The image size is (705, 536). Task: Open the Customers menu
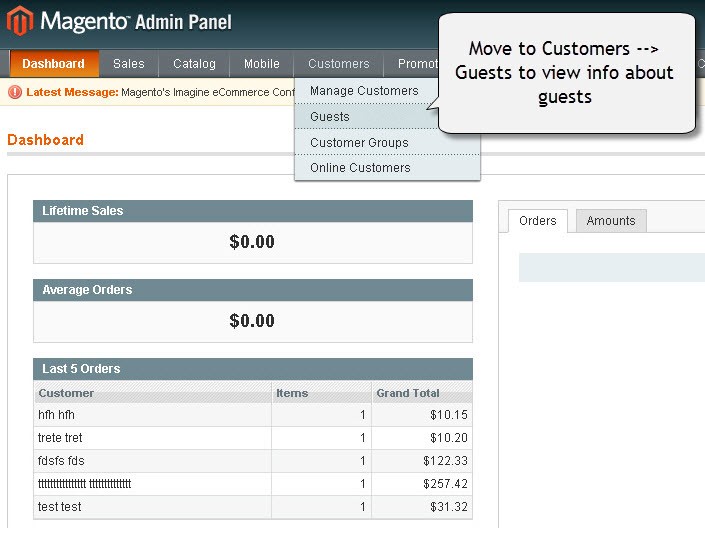click(x=339, y=64)
